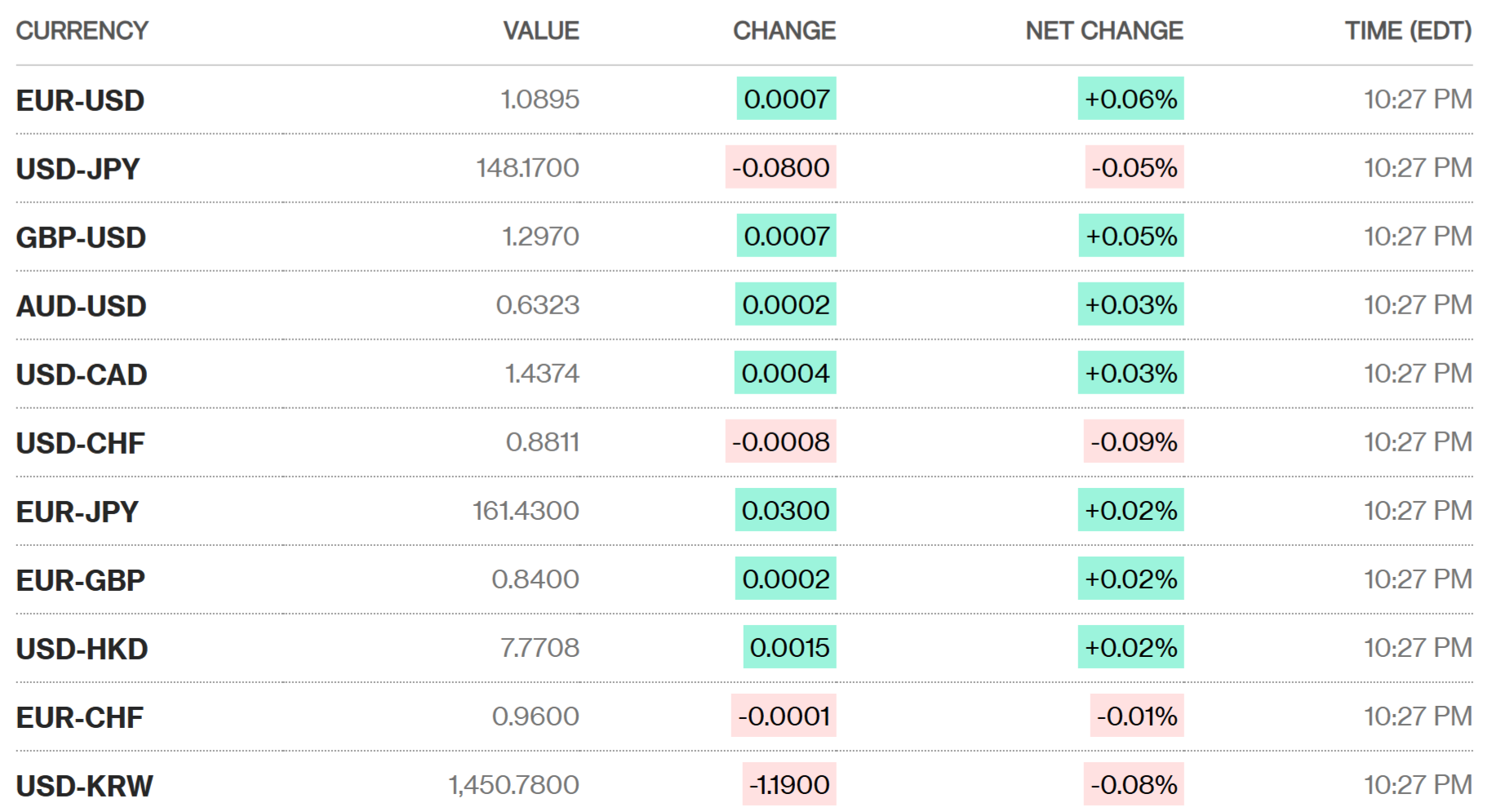Select the USD-KRW currency pair
This screenshot has height=812, width=1492.
84,786
